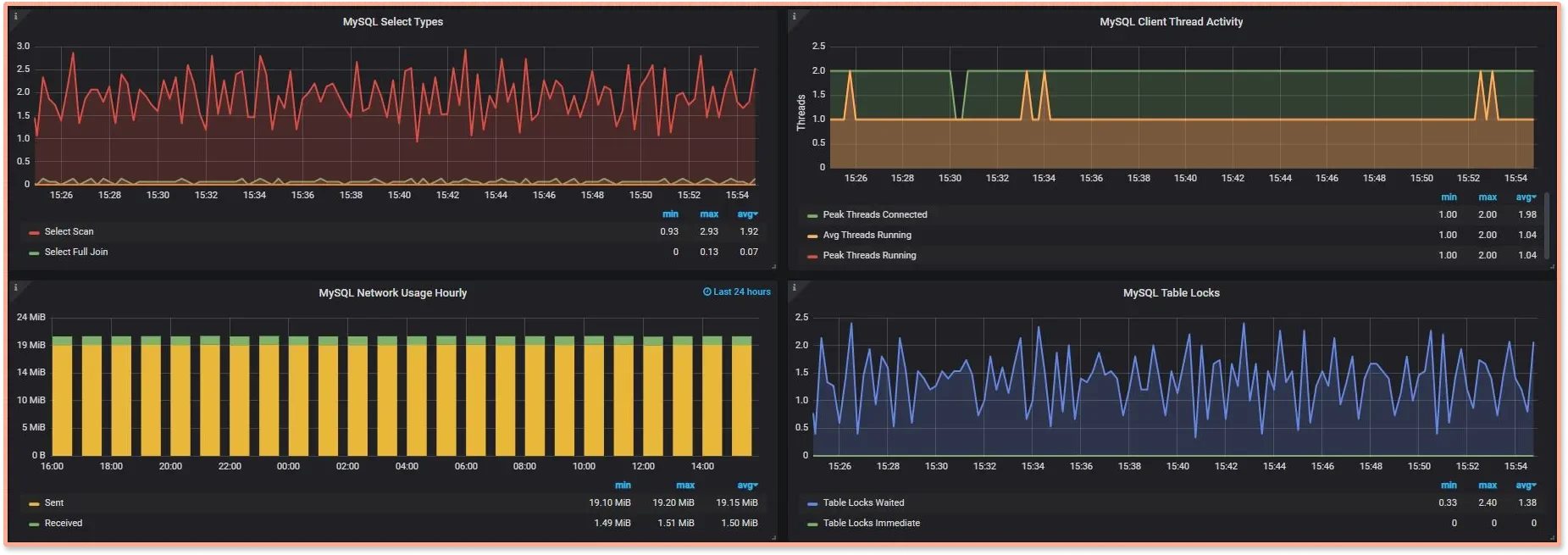Open color picker for Select Scan red swatch
Screen dimensions: 1568x555
point(34,232)
